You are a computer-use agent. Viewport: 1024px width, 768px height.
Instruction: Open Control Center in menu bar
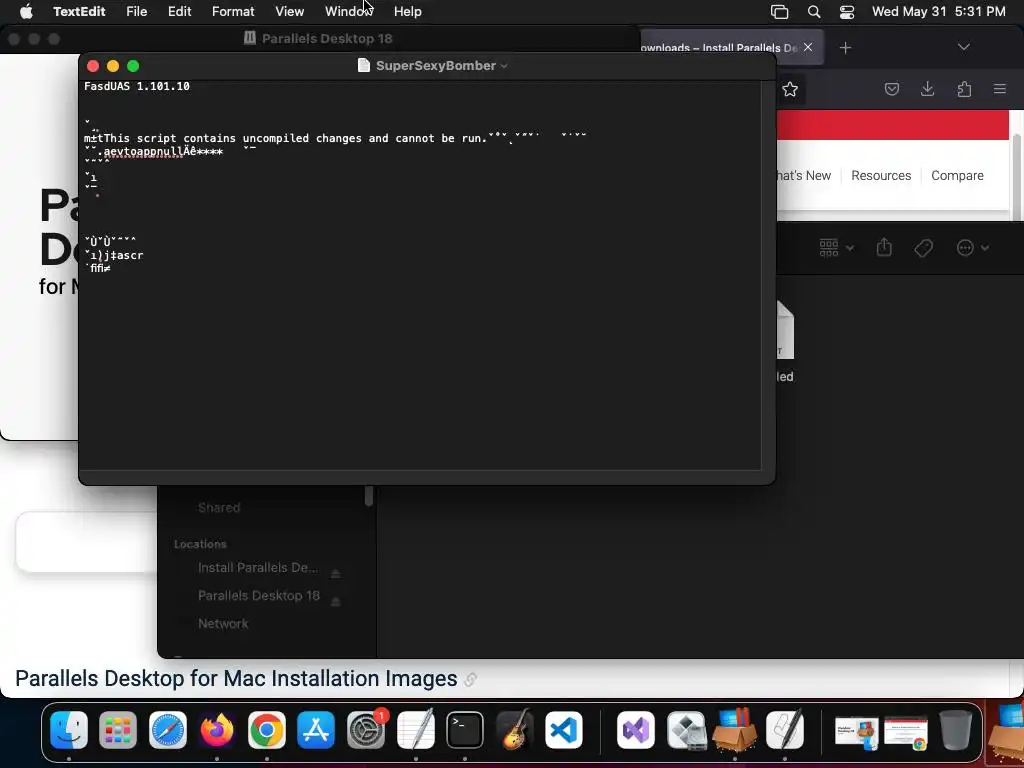click(847, 11)
